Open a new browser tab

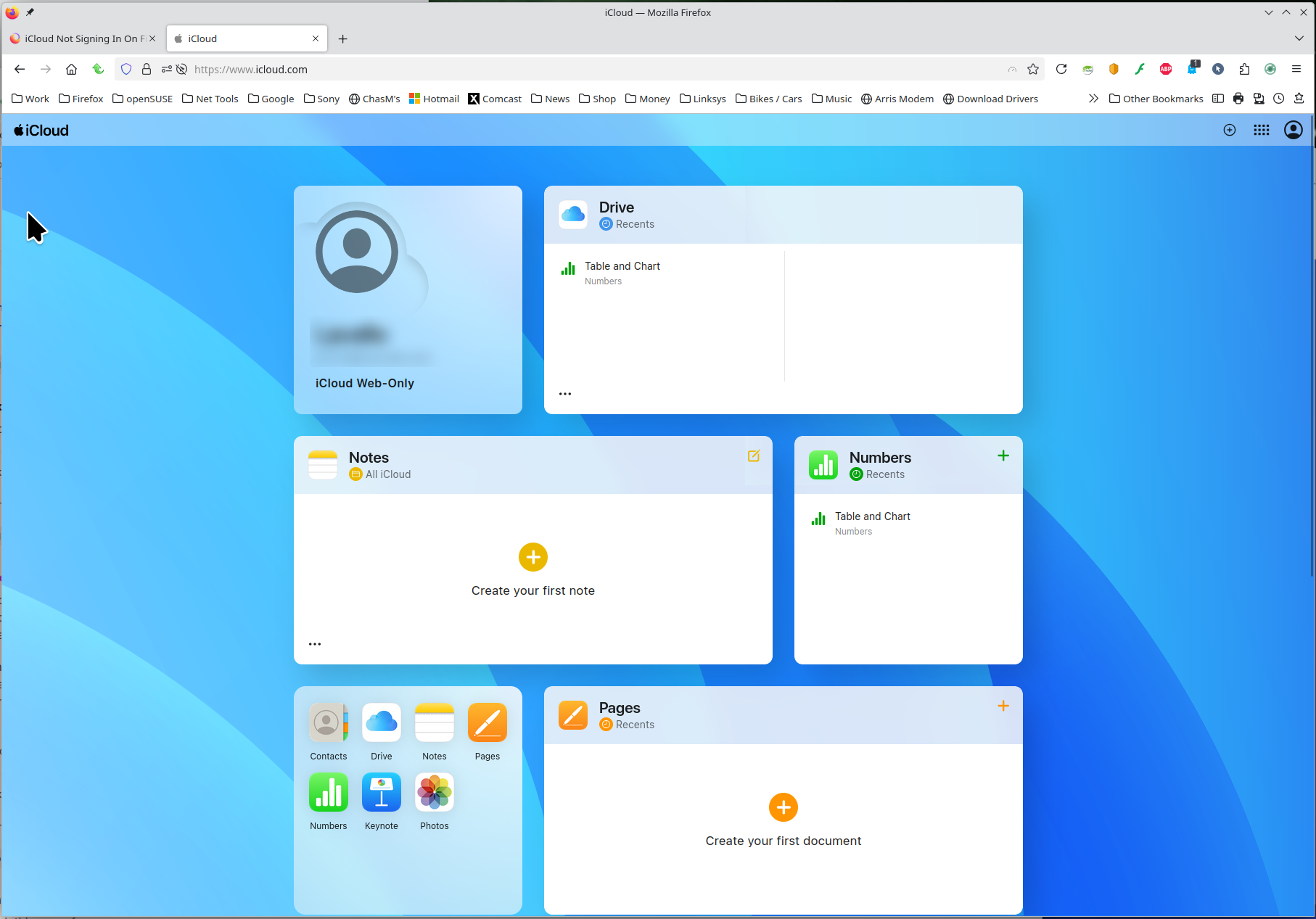click(x=343, y=38)
